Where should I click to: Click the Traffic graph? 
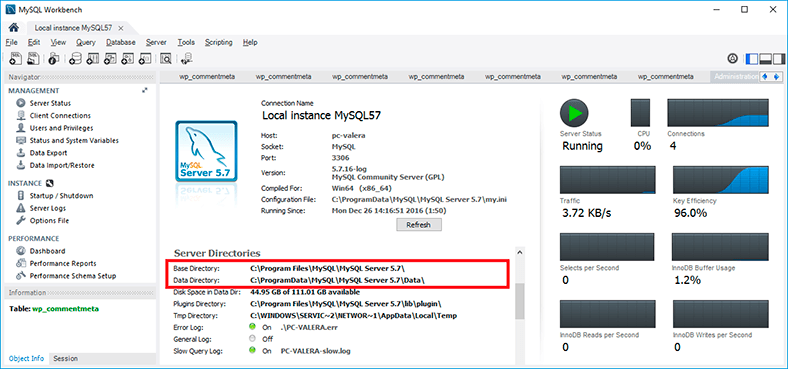coord(608,180)
